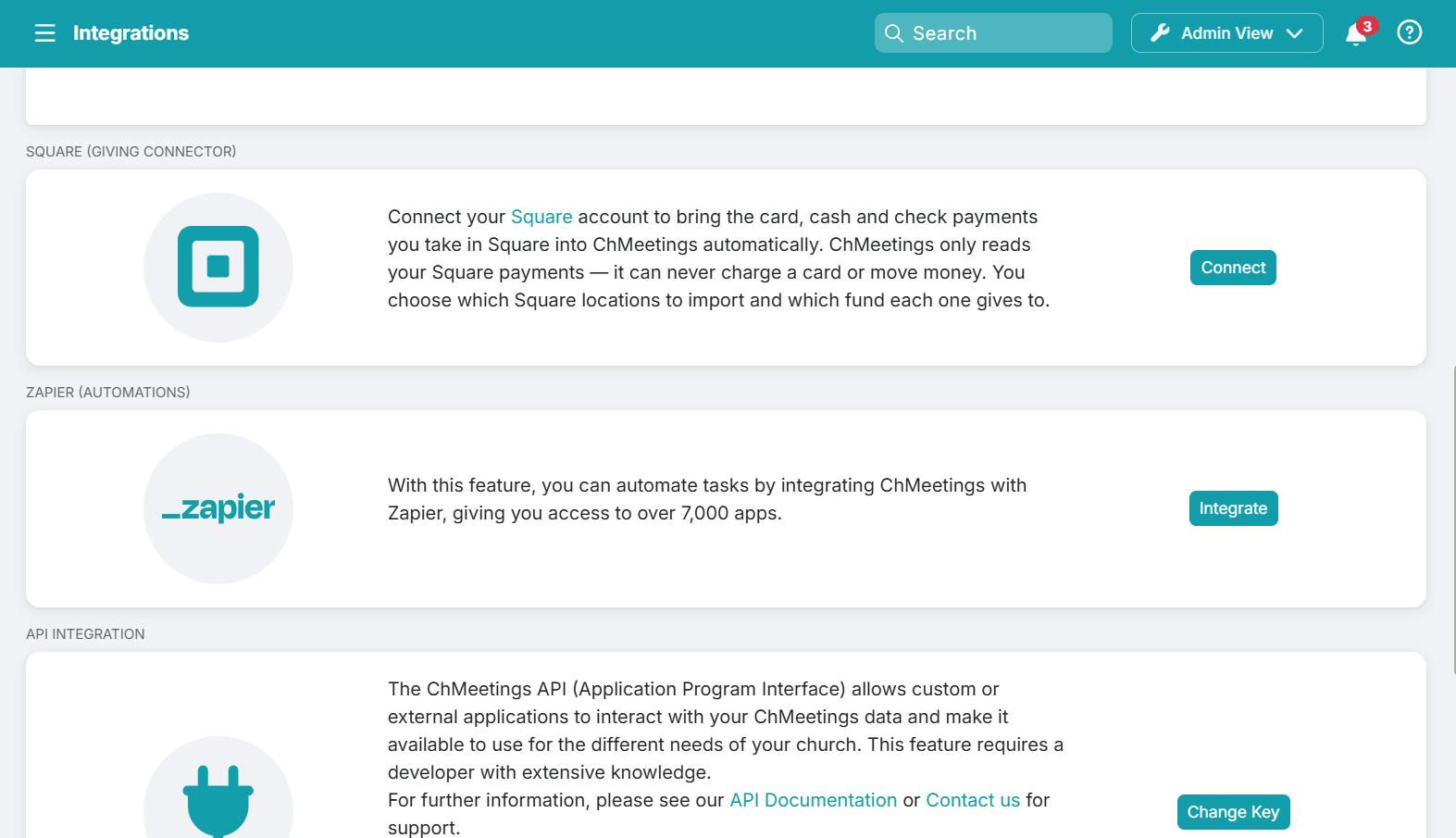Image resolution: width=1456 pixels, height=838 pixels.
Task: Click the red notification count badge
Action: coord(1367,26)
